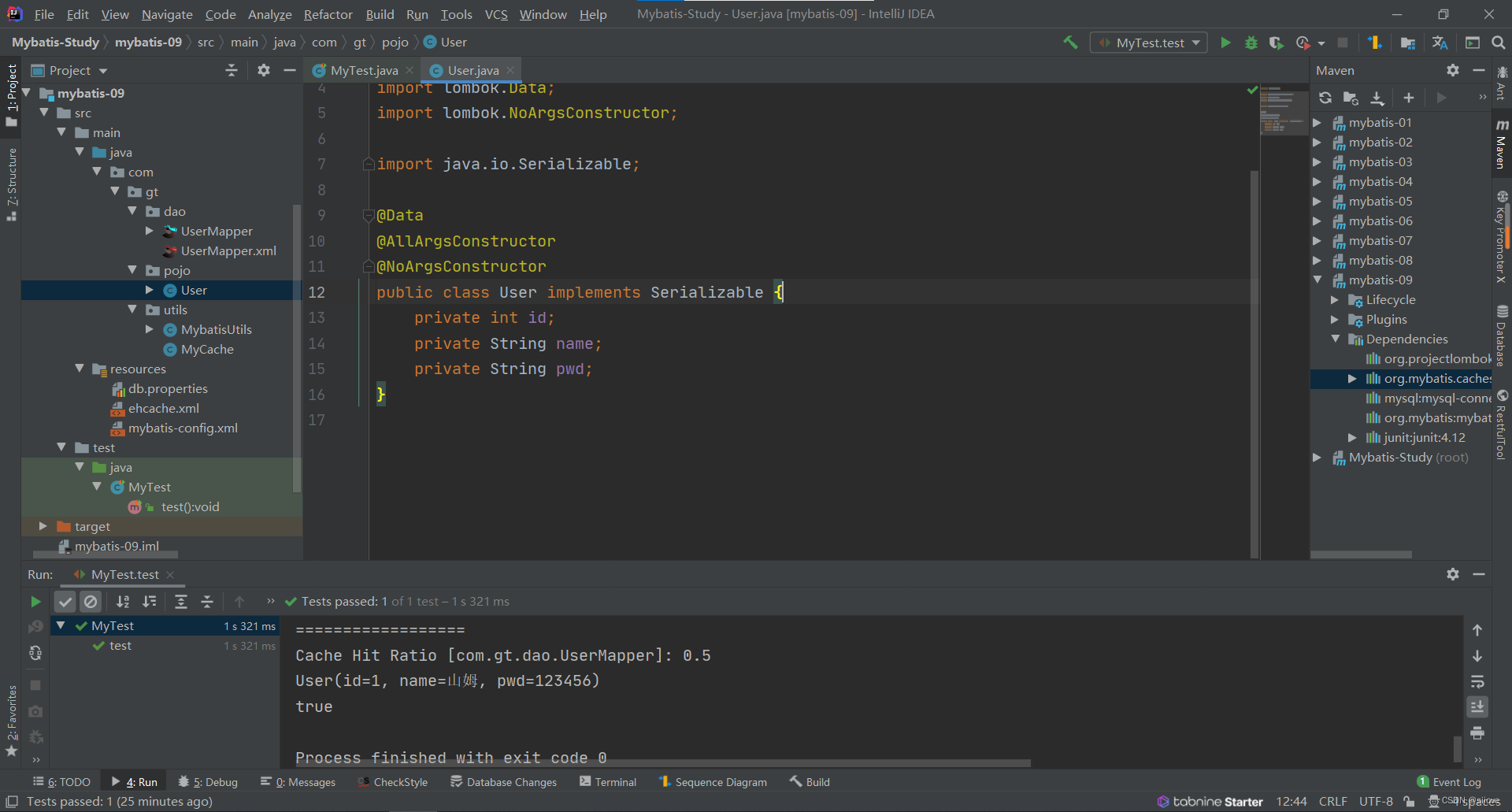
Task: Open the MyTest.test run configuration dropdown
Action: click(1149, 43)
